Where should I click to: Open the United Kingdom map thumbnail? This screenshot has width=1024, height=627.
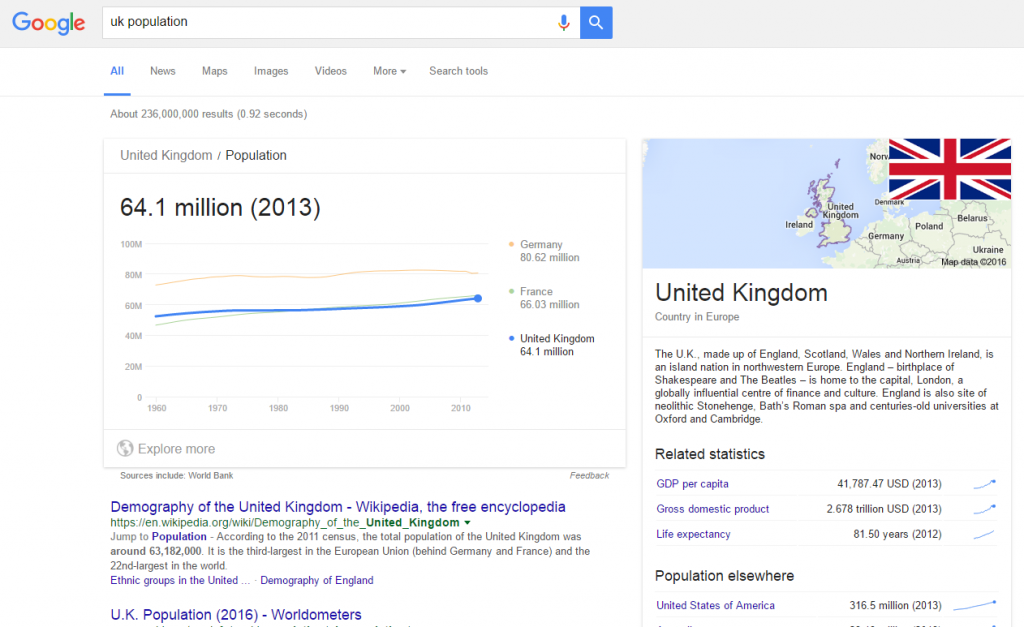click(827, 203)
